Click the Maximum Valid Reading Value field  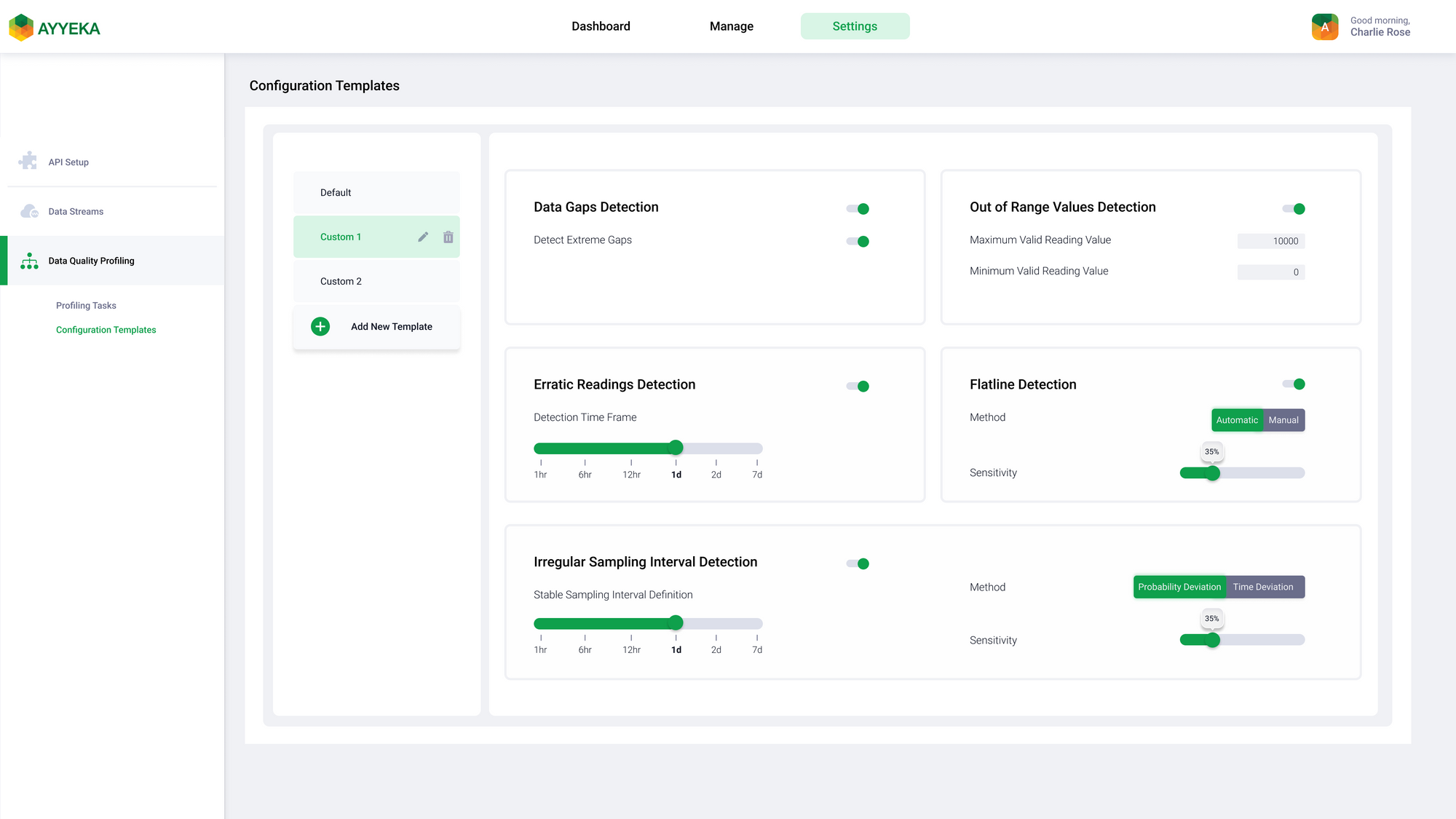click(x=1271, y=241)
